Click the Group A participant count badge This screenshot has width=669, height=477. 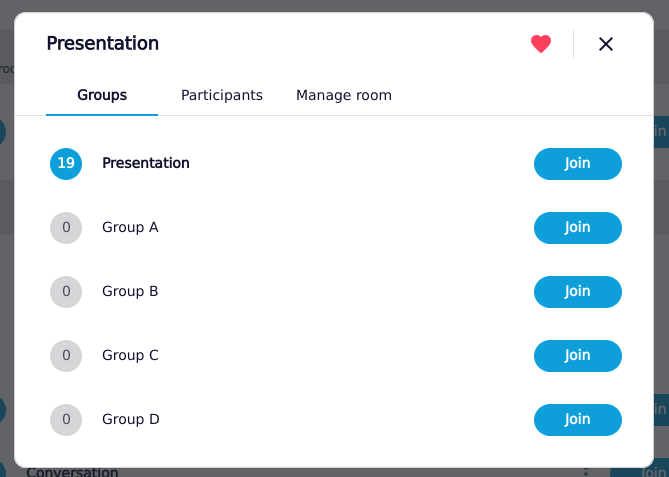[66, 228]
